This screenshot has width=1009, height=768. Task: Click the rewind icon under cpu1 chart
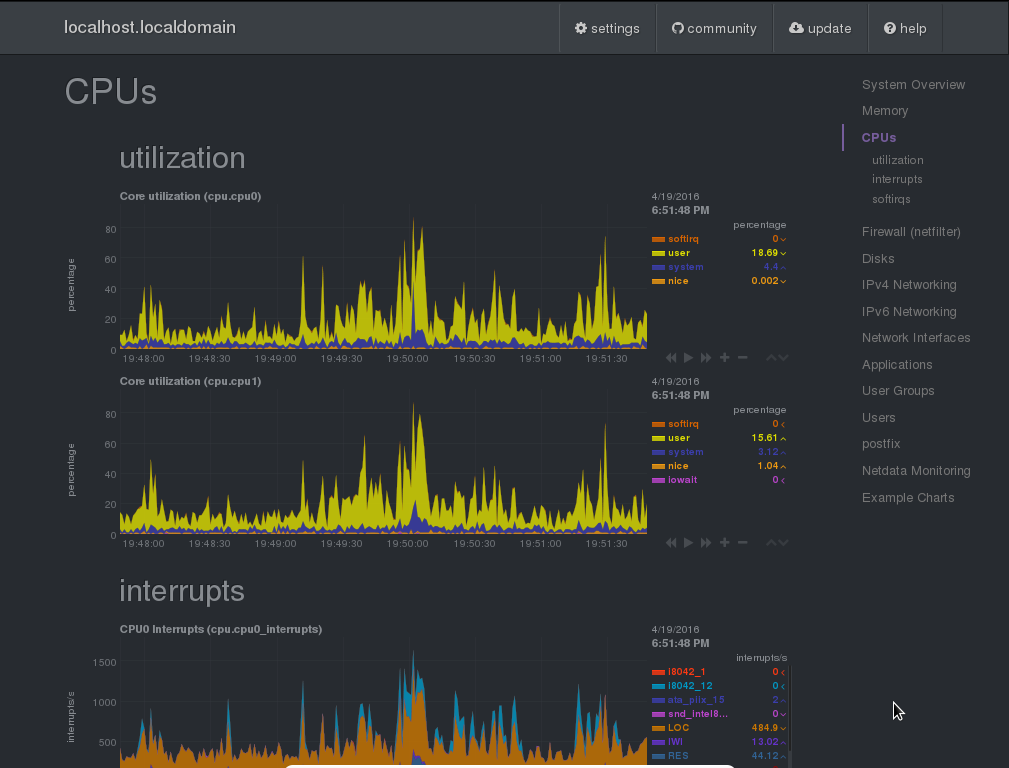(x=671, y=543)
